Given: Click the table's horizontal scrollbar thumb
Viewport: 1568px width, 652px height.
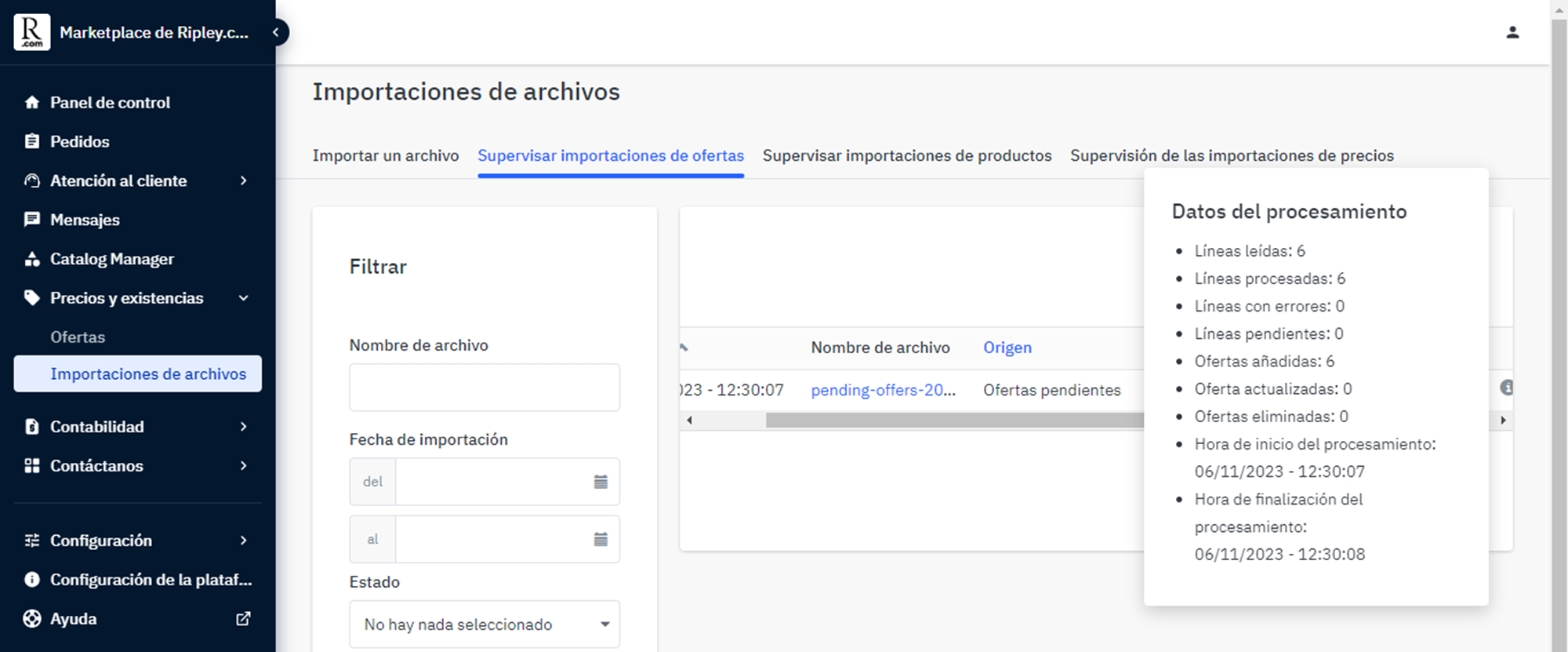Looking at the screenshot, I should click(x=955, y=421).
